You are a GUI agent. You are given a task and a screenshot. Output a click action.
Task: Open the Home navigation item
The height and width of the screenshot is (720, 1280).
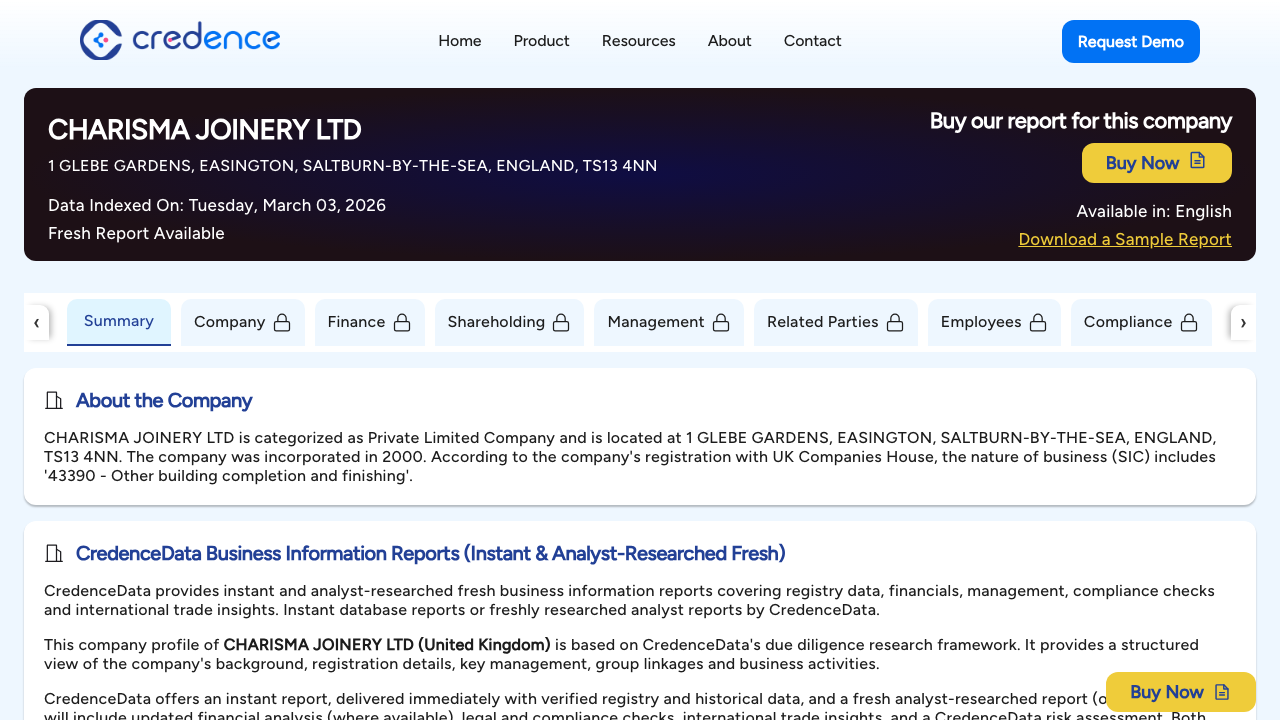459,41
